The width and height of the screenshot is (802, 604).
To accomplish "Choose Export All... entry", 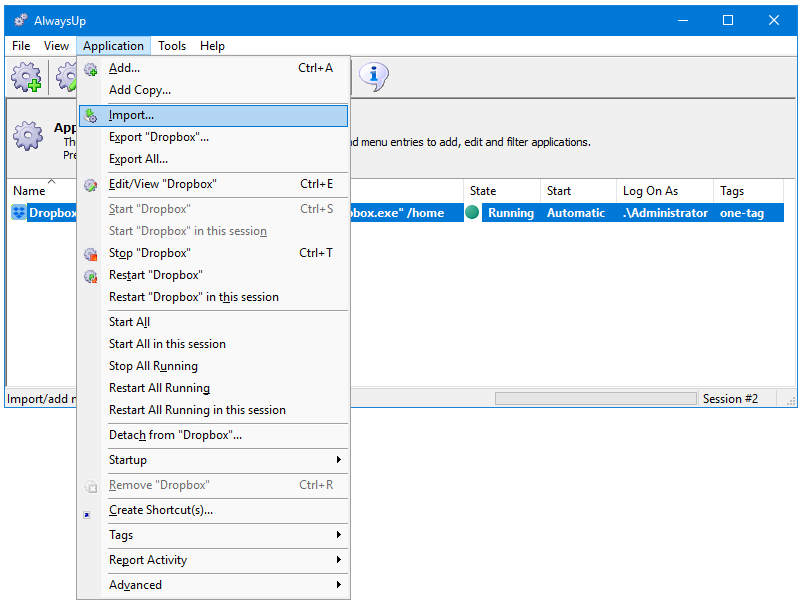I will coord(213,159).
